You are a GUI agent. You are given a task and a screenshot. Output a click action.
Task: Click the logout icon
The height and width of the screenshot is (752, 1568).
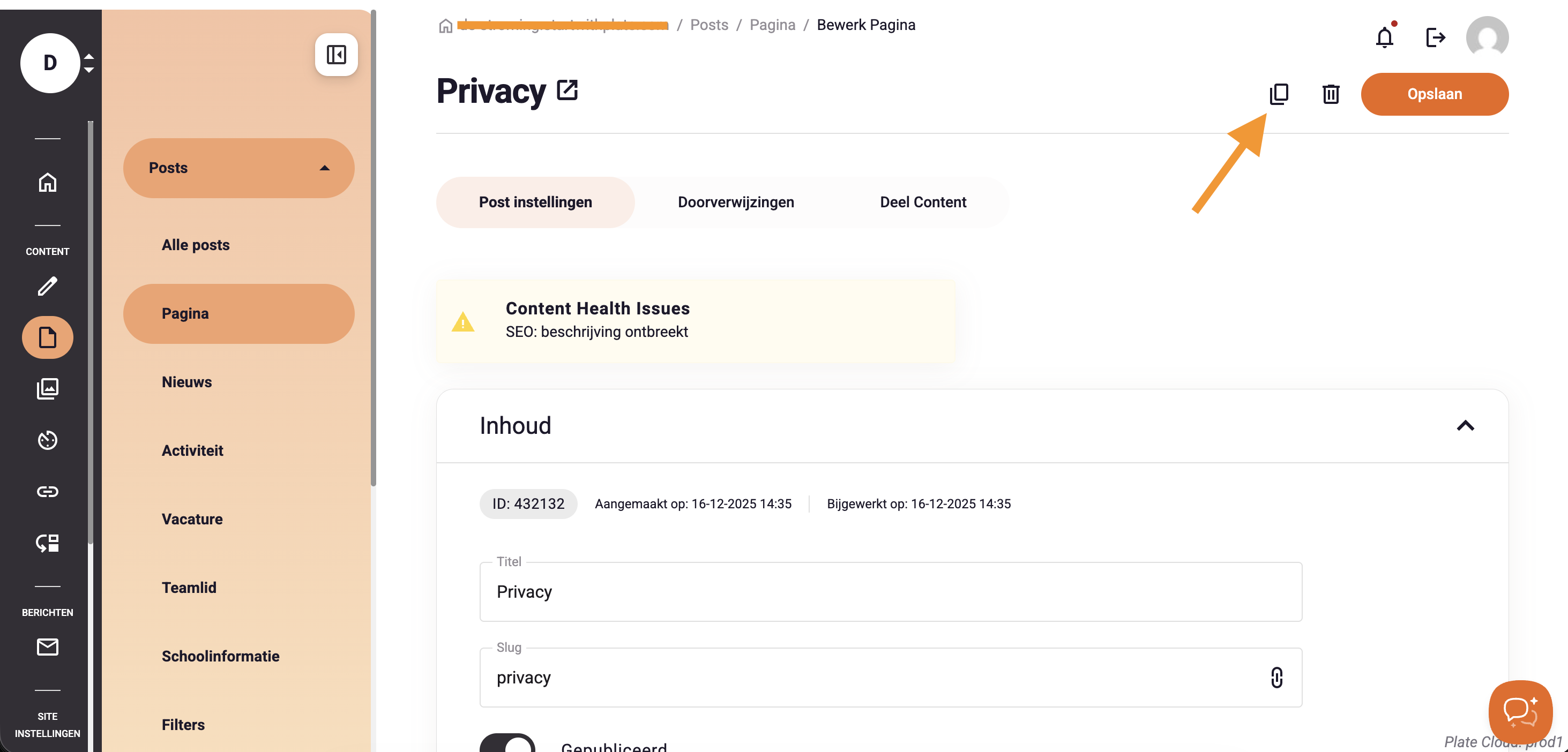pyautogui.click(x=1435, y=37)
